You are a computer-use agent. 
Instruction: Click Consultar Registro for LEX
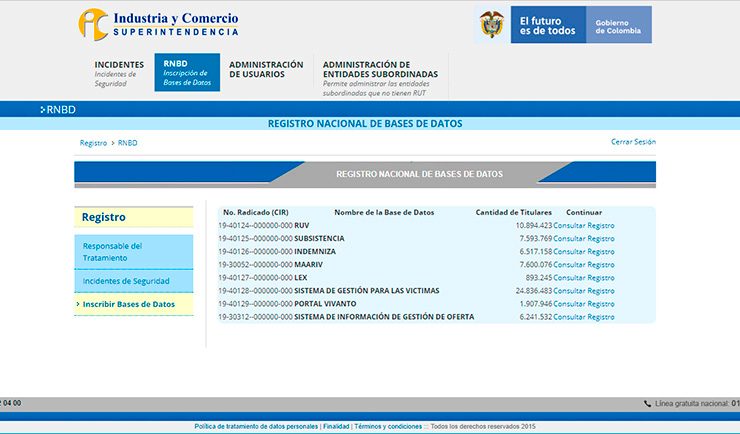click(584, 278)
